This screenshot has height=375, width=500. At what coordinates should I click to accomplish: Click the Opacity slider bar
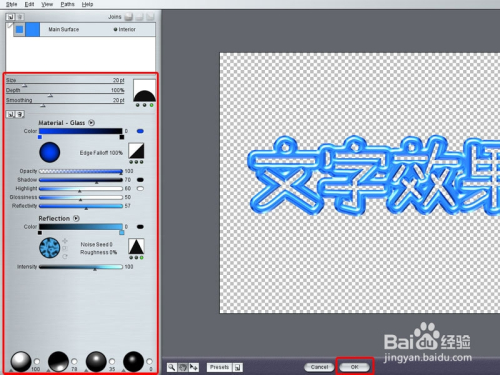click(x=81, y=171)
